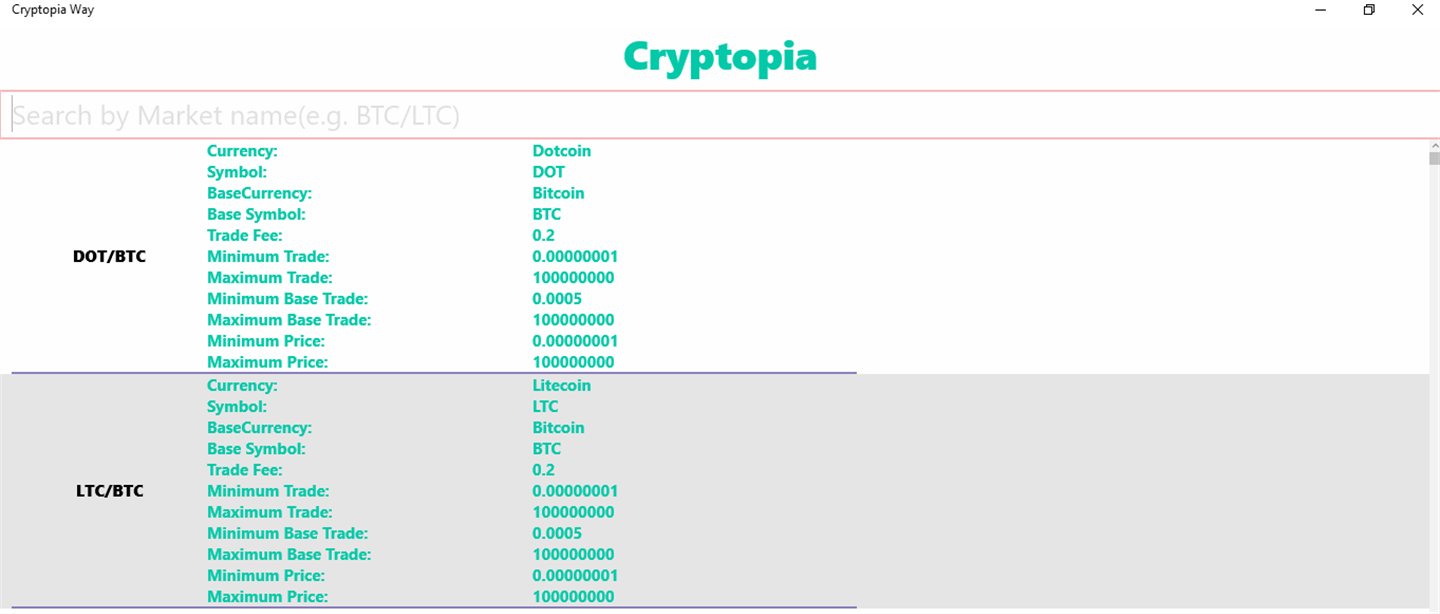Click the Search by Market name field

coord(720,115)
